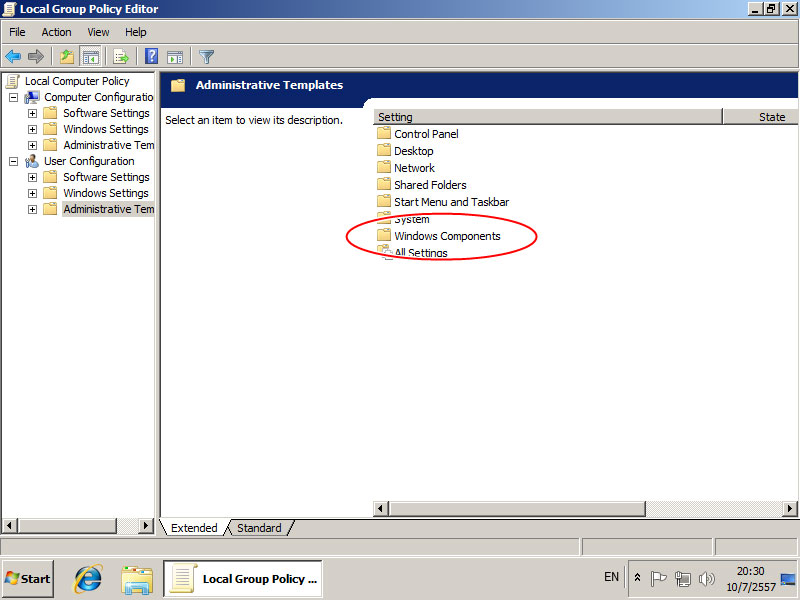Select Local Computer Policy root label

[x=77, y=81]
